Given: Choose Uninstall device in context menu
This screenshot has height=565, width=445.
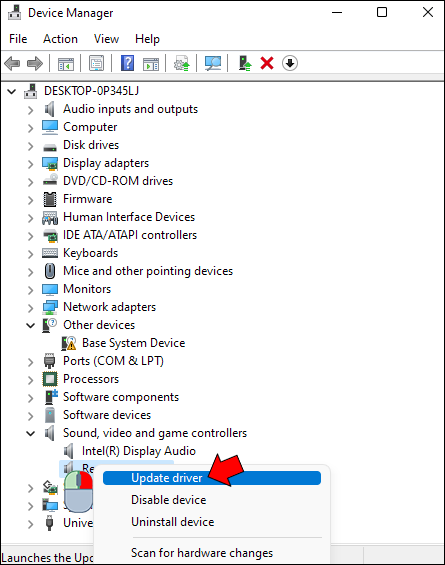Looking at the screenshot, I should pos(173,522).
